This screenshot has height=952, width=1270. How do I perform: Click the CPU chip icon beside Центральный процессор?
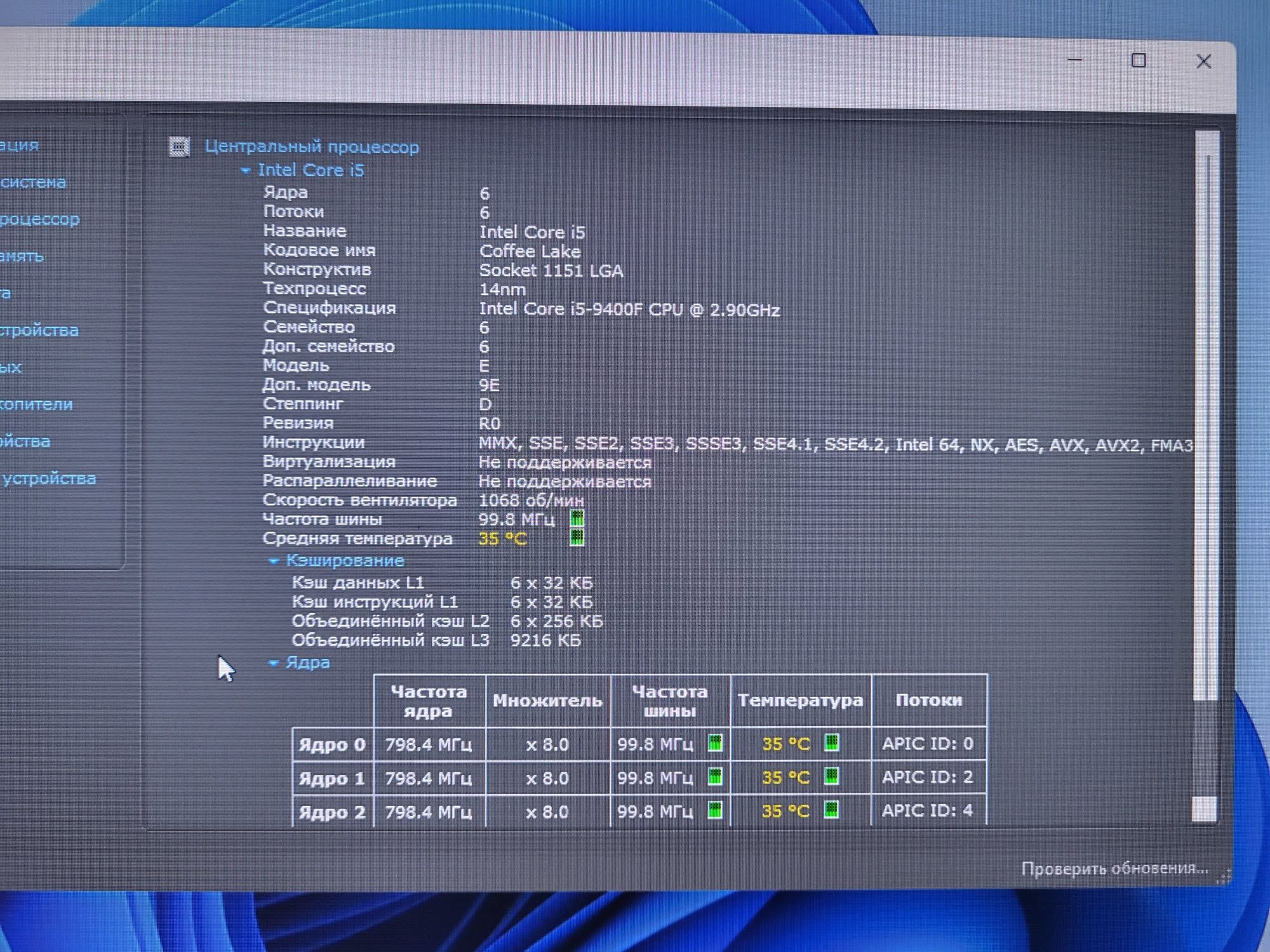tap(179, 147)
